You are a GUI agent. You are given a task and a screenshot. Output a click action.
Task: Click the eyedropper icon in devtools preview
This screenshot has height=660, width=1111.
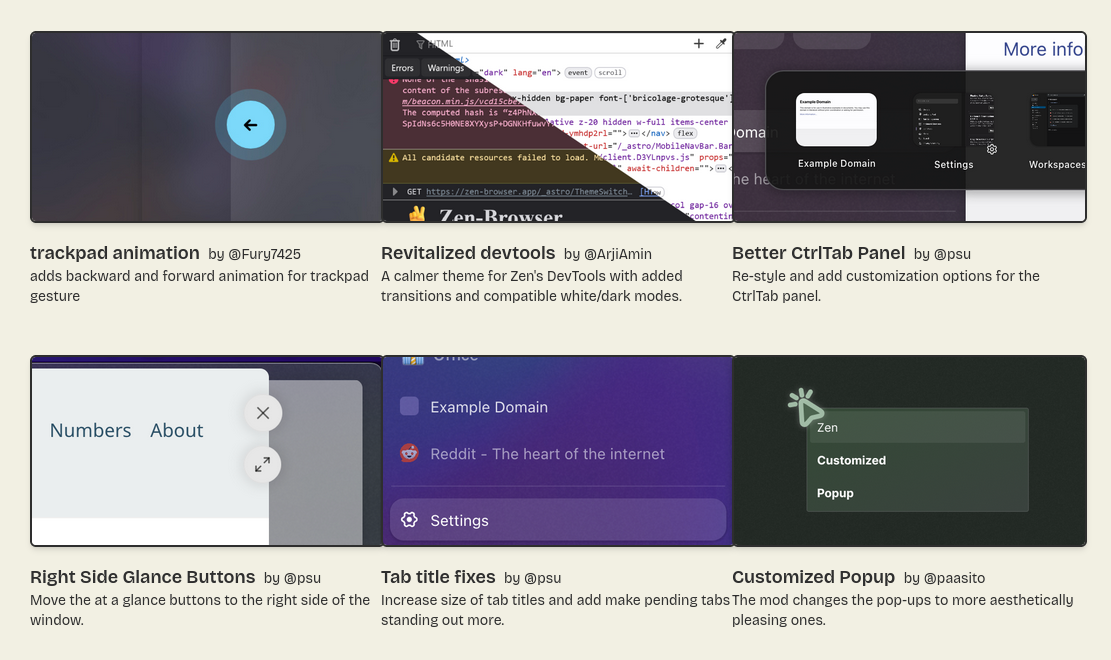(x=721, y=44)
